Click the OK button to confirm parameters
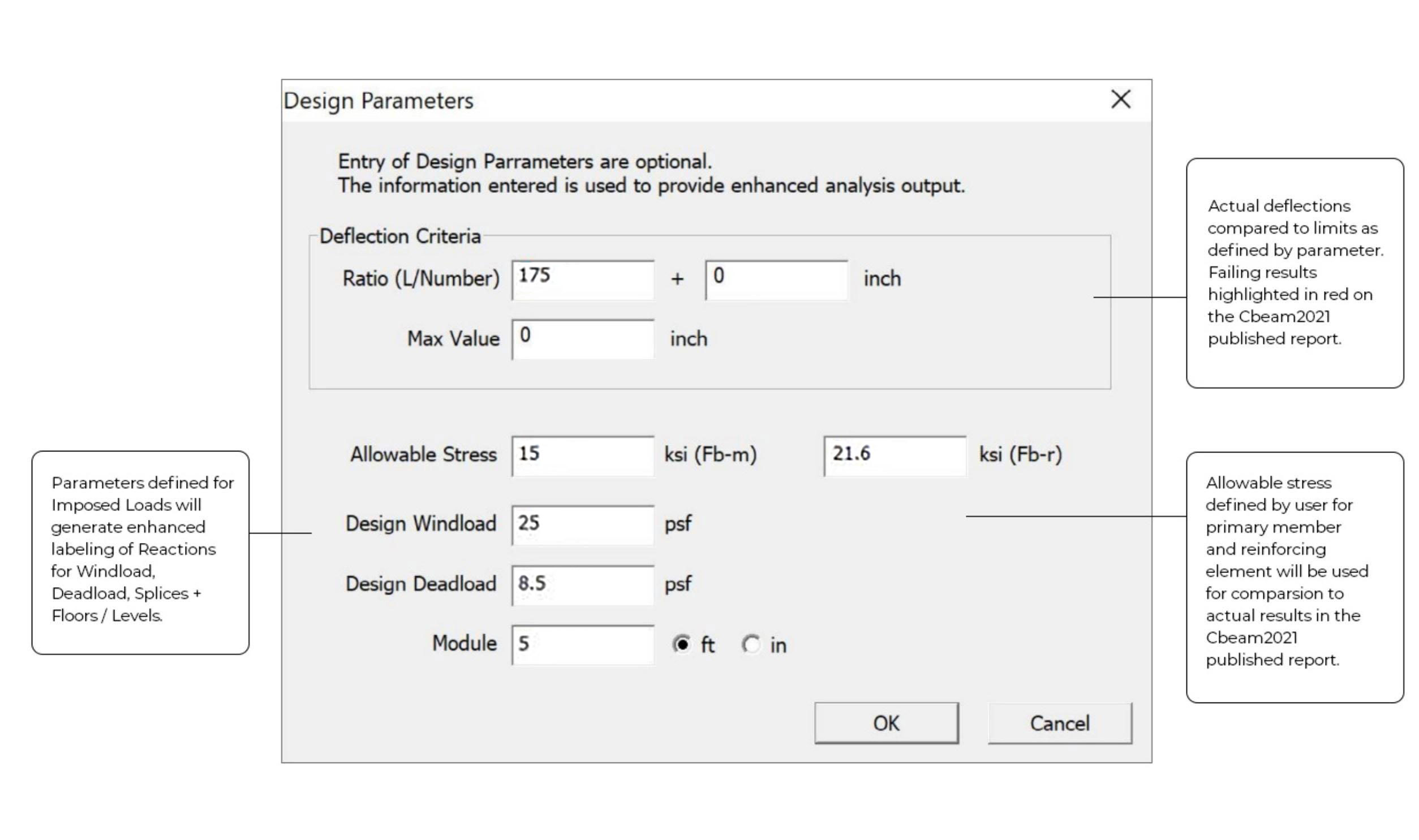Screen dimensions: 1419x840 coord(887,723)
